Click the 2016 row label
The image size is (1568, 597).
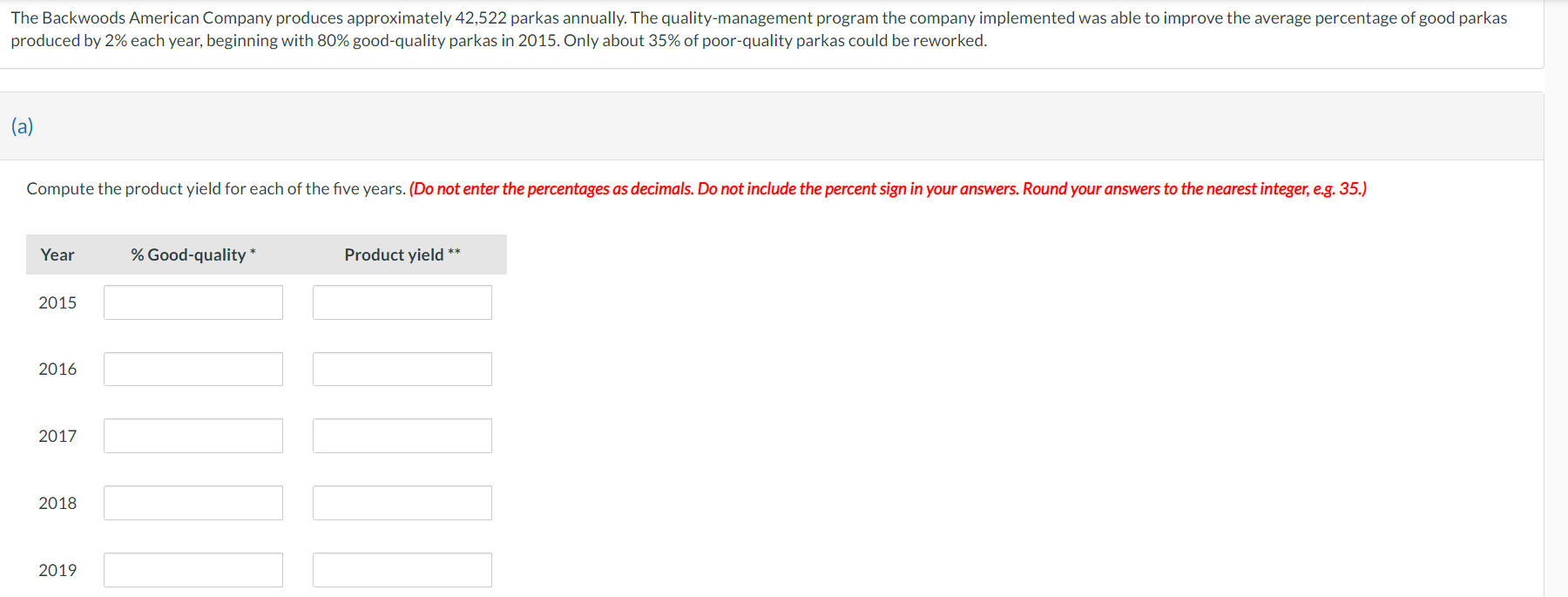(57, 369)
